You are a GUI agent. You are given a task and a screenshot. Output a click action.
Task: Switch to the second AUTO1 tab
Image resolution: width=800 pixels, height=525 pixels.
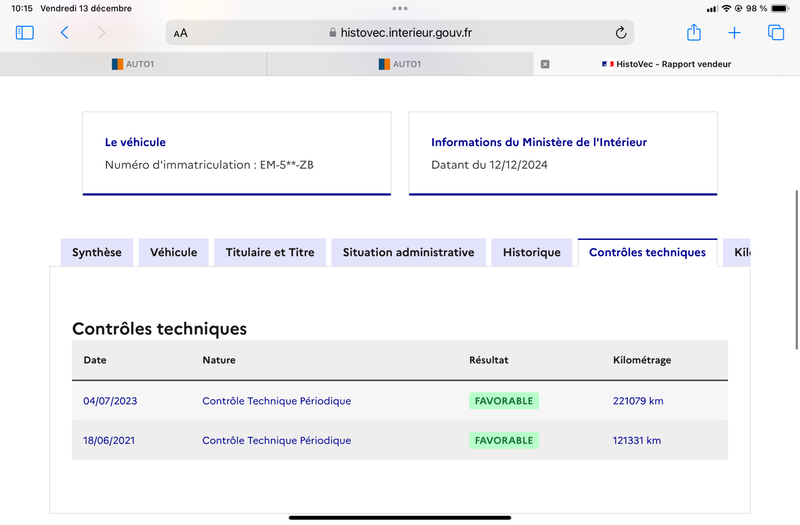coord(400,64)
